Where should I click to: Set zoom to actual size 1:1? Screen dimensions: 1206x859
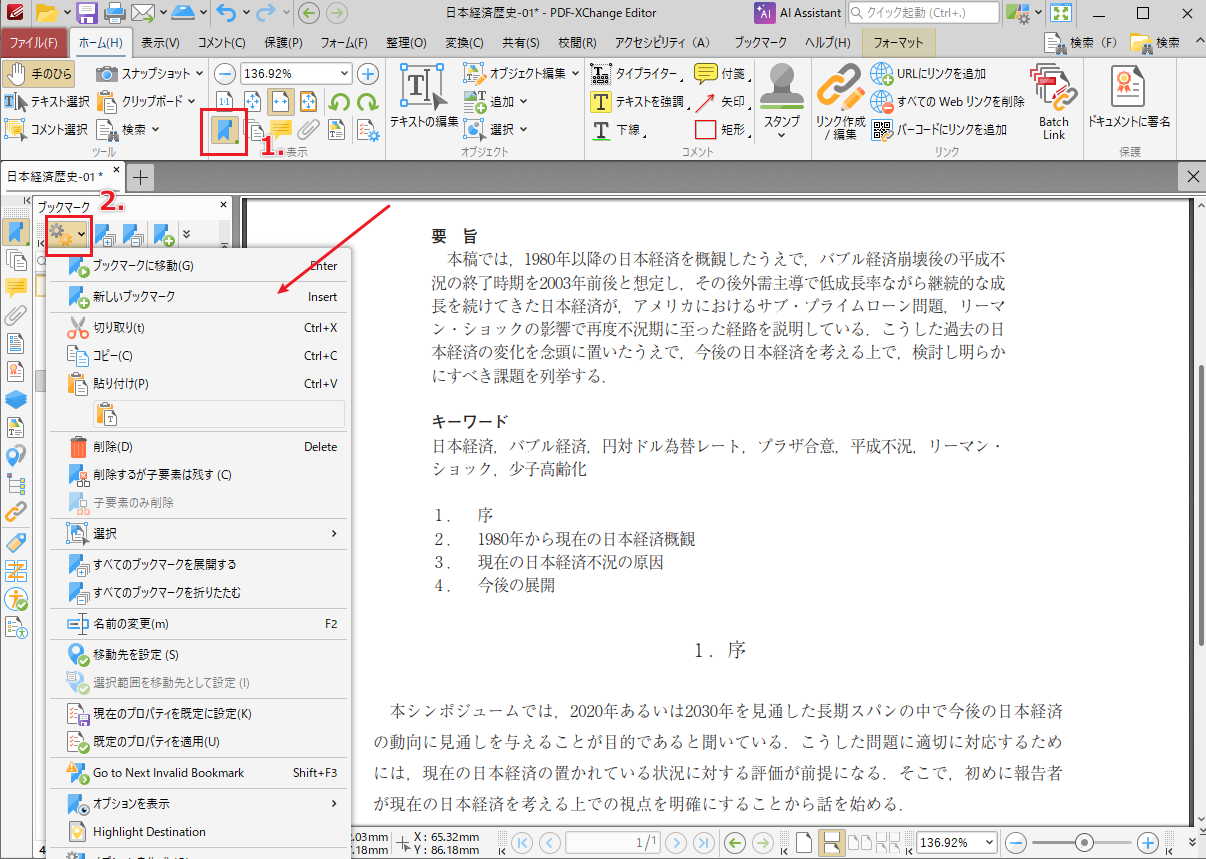pos(225,101)
